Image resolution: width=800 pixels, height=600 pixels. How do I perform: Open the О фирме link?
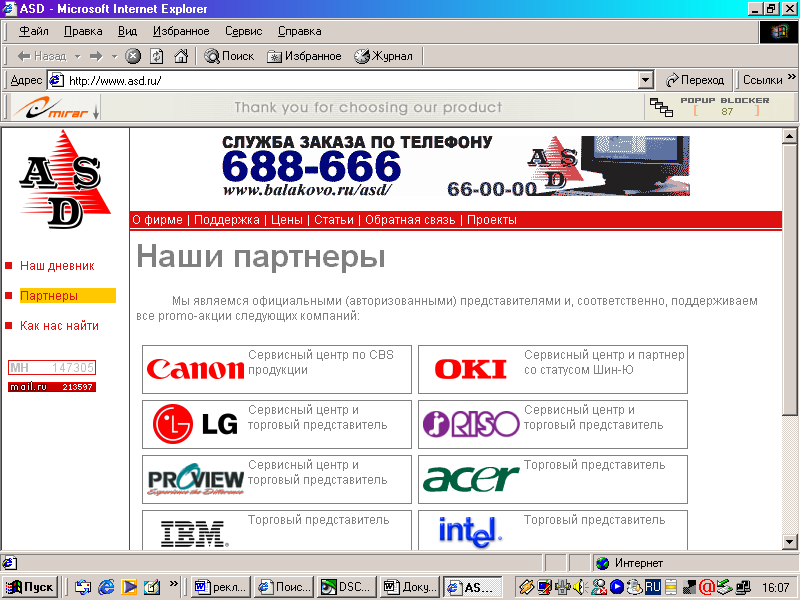[158, 220]
